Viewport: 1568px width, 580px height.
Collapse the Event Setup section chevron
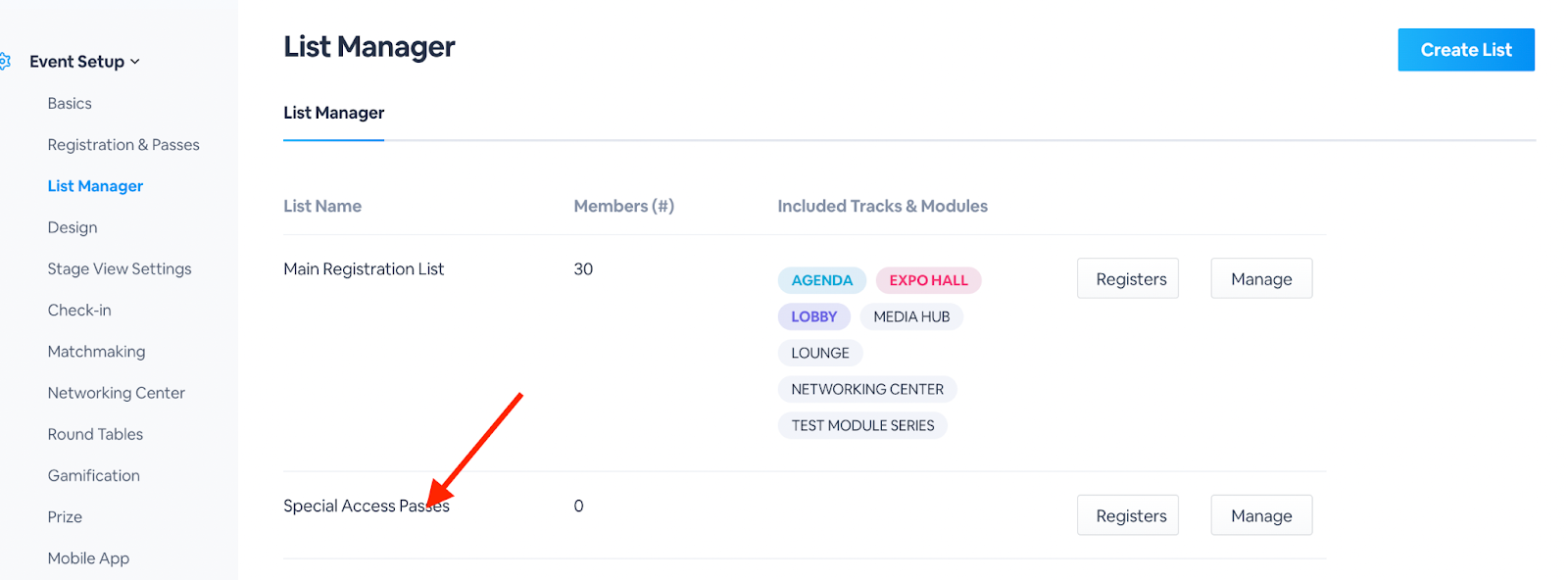click(135, 62)
